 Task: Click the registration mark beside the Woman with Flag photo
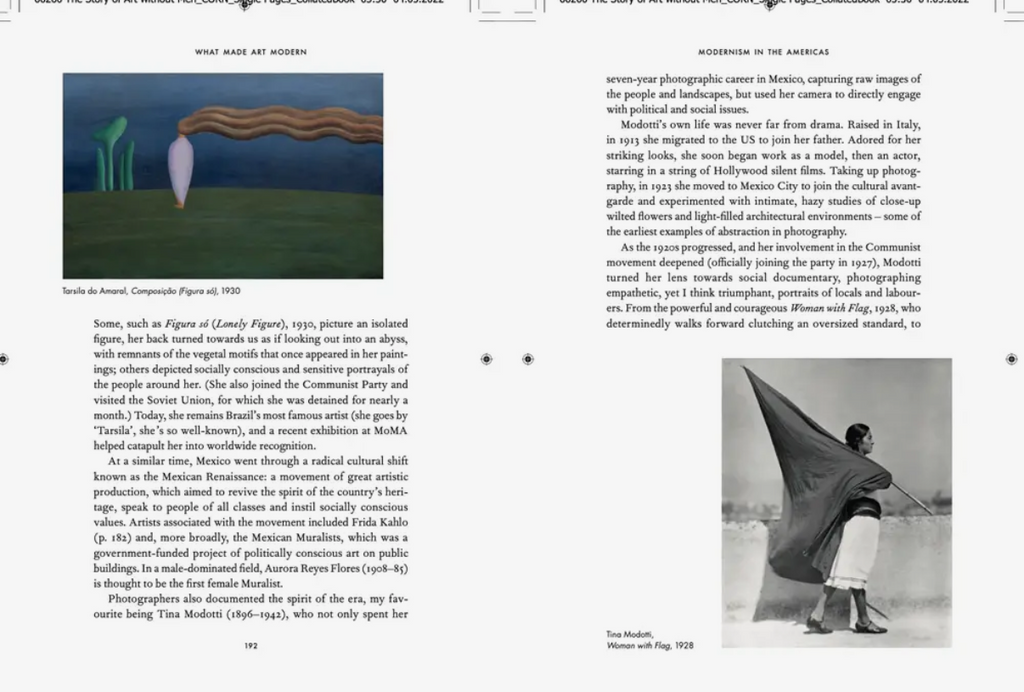point(1011,359)
